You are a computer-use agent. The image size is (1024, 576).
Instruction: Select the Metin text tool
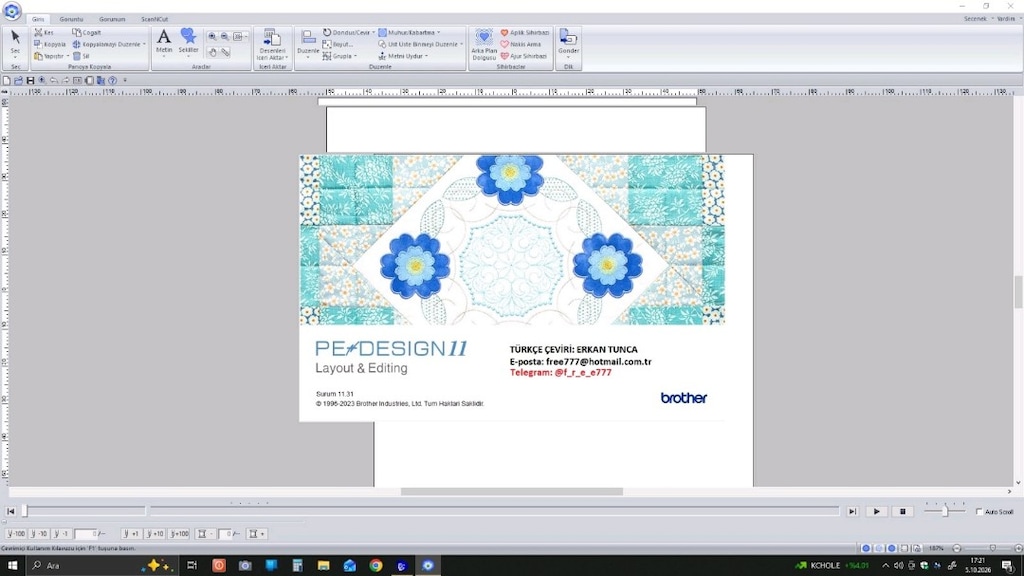[x=164, y=40]
